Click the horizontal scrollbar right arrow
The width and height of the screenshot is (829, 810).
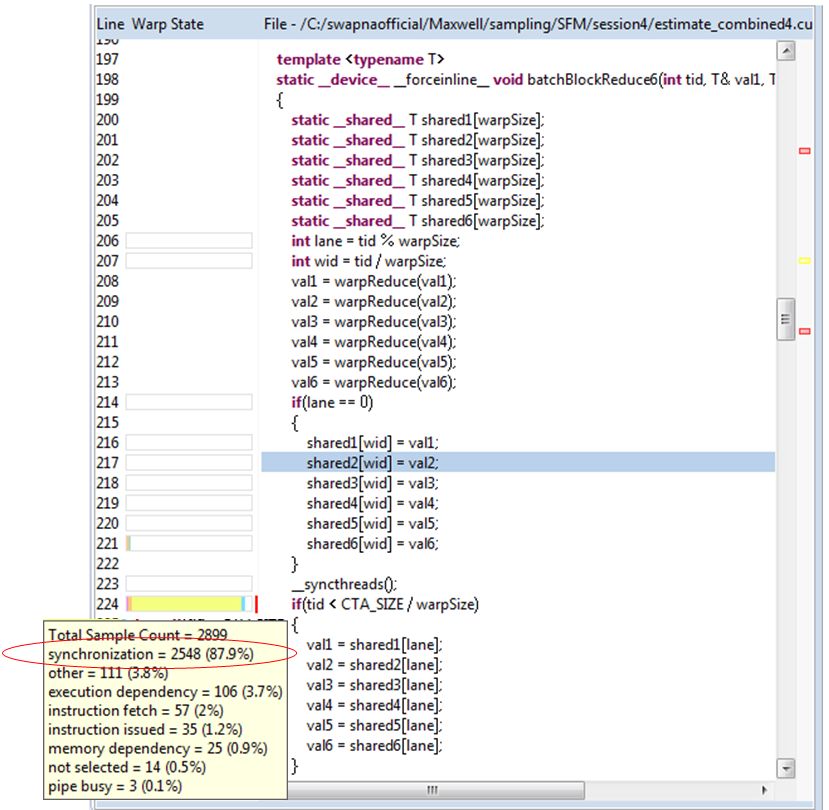tap(764, 790)
